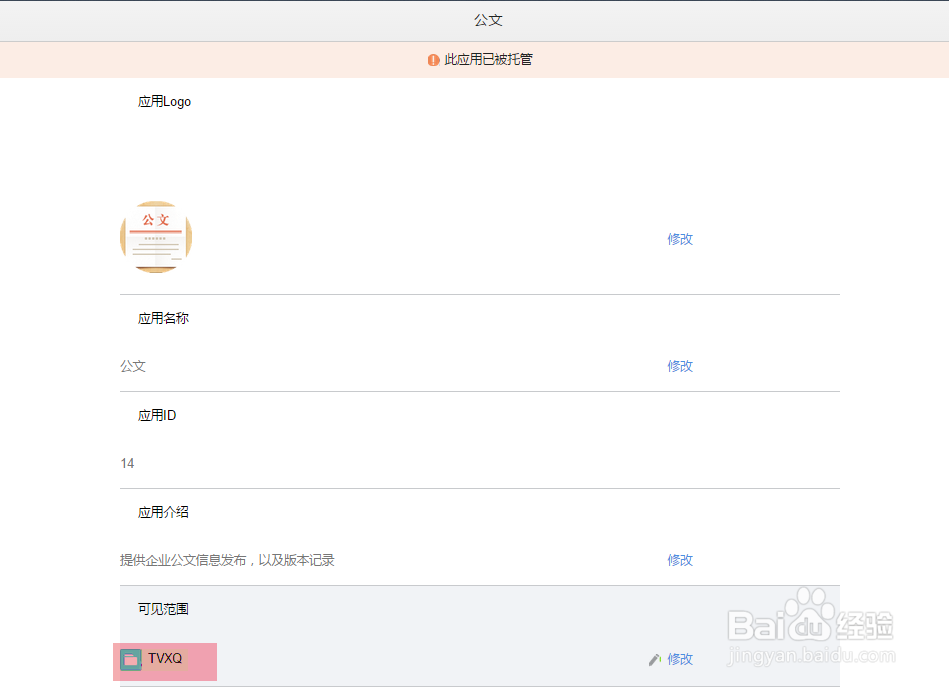The height and width of the screenshot is (688, 949).
Task: Click the 修改 link next to the app logo
Action: tap(680, 239)
